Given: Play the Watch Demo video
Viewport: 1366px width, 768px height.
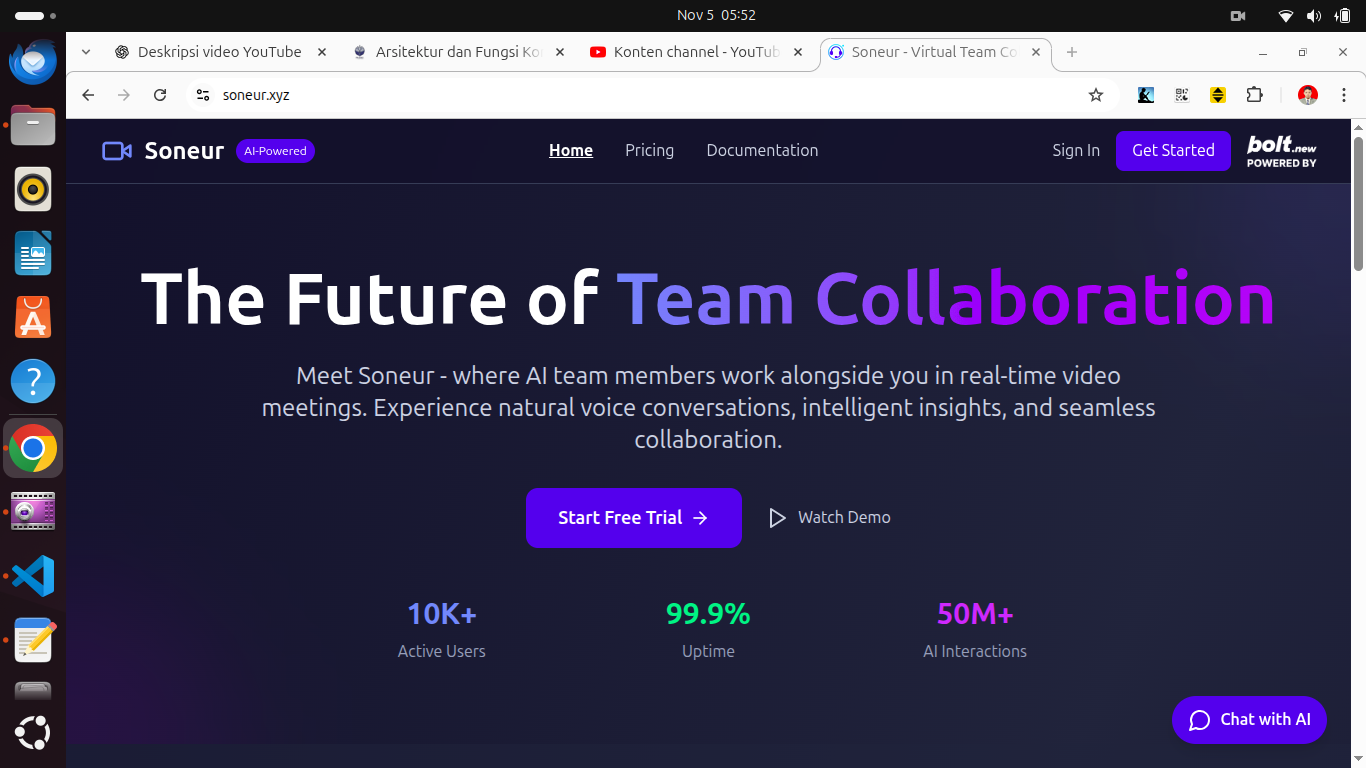Looking at the screenshot, I should click(x=829, y=518).
